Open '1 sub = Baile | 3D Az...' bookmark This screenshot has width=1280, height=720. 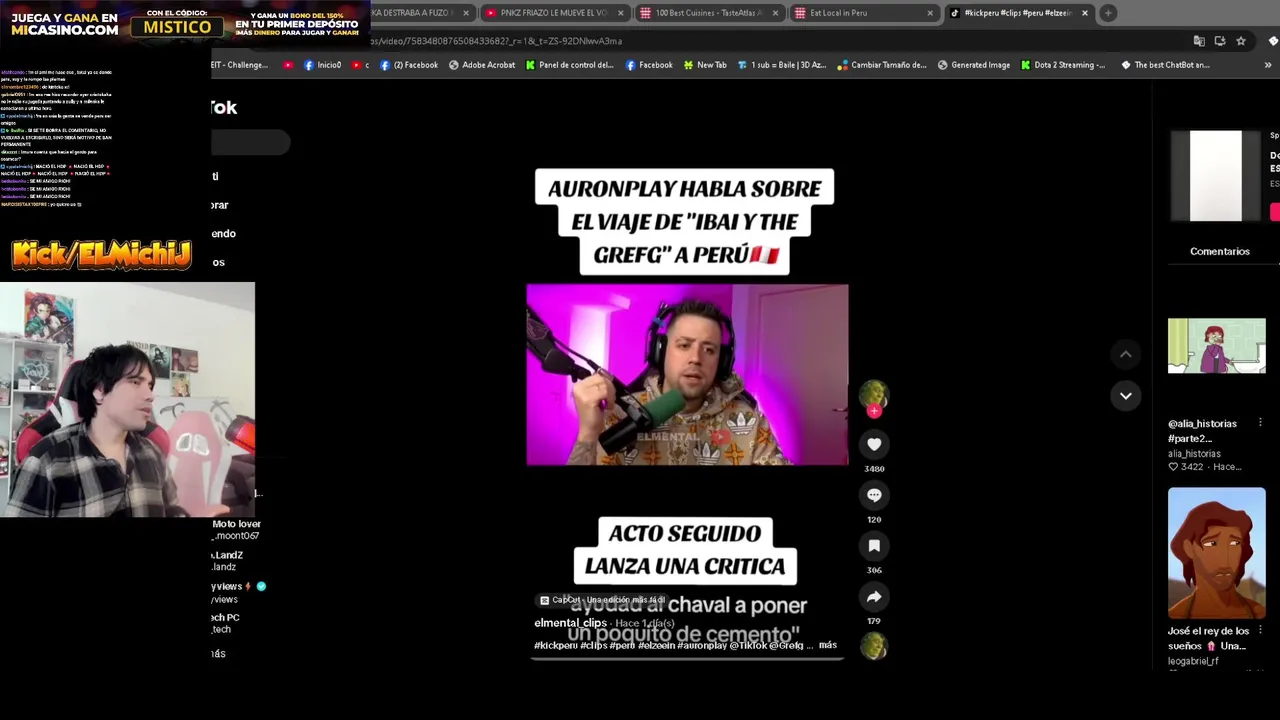[x=781, y=65]
